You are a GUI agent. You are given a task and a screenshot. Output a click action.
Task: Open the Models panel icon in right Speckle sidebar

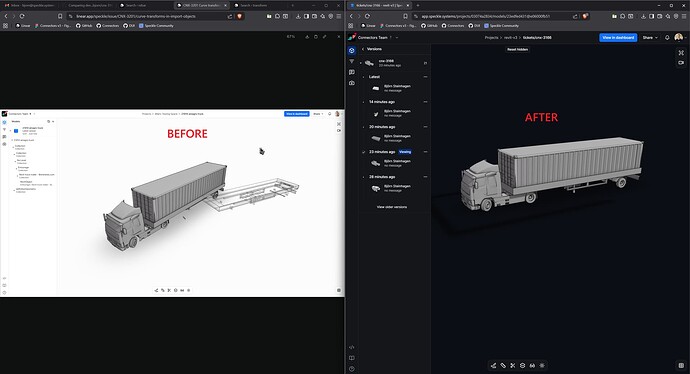click(352, 50)
